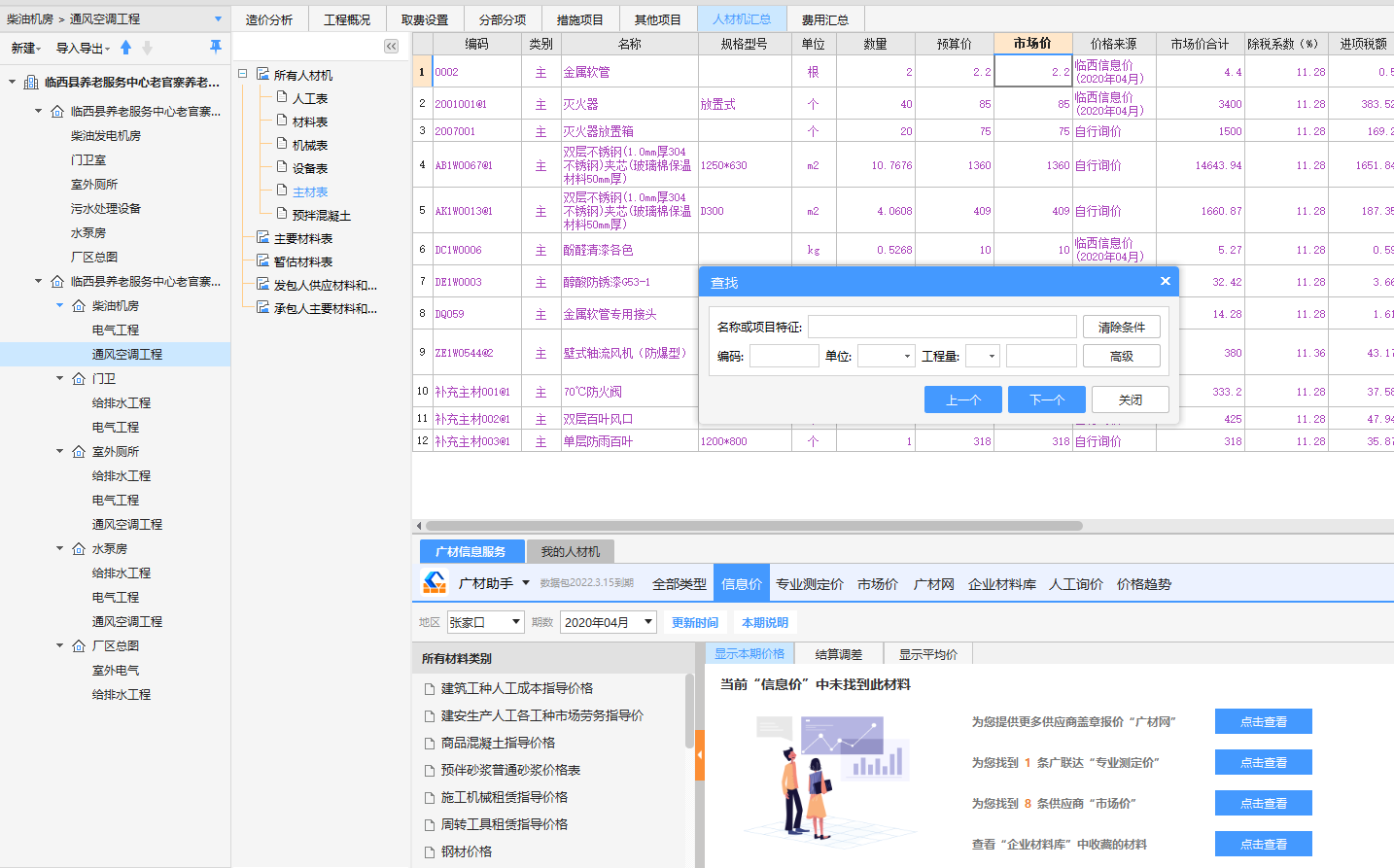Screen dimensions: 1394x868
Task: Click the document icon next to 钢材价格
Action: pyautogui.click(x=430, y=852)
